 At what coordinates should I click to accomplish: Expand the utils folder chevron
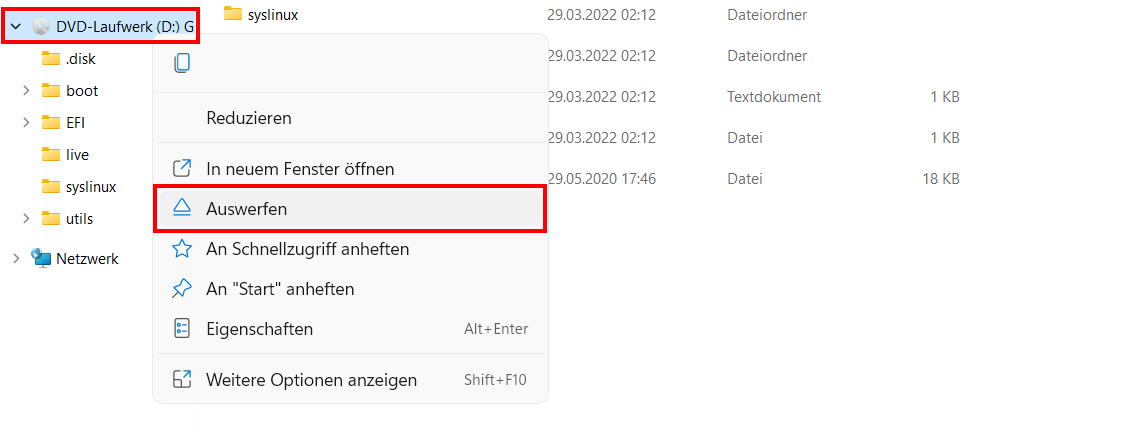[26, 219]
